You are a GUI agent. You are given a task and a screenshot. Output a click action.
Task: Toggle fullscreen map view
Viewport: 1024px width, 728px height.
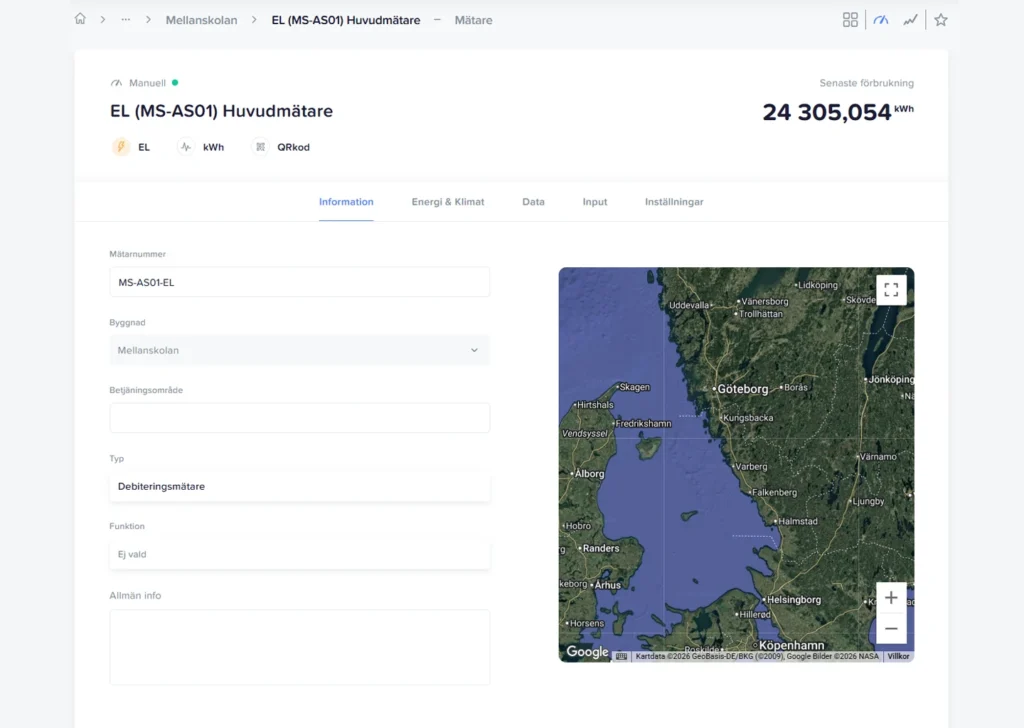(891, 290)
